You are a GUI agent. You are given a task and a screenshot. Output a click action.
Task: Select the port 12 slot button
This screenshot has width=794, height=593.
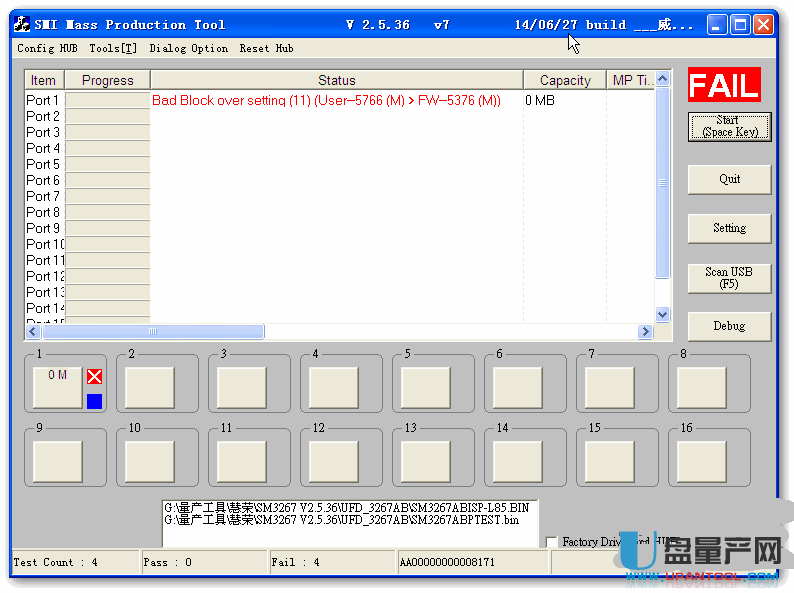[x=334, y=461]
